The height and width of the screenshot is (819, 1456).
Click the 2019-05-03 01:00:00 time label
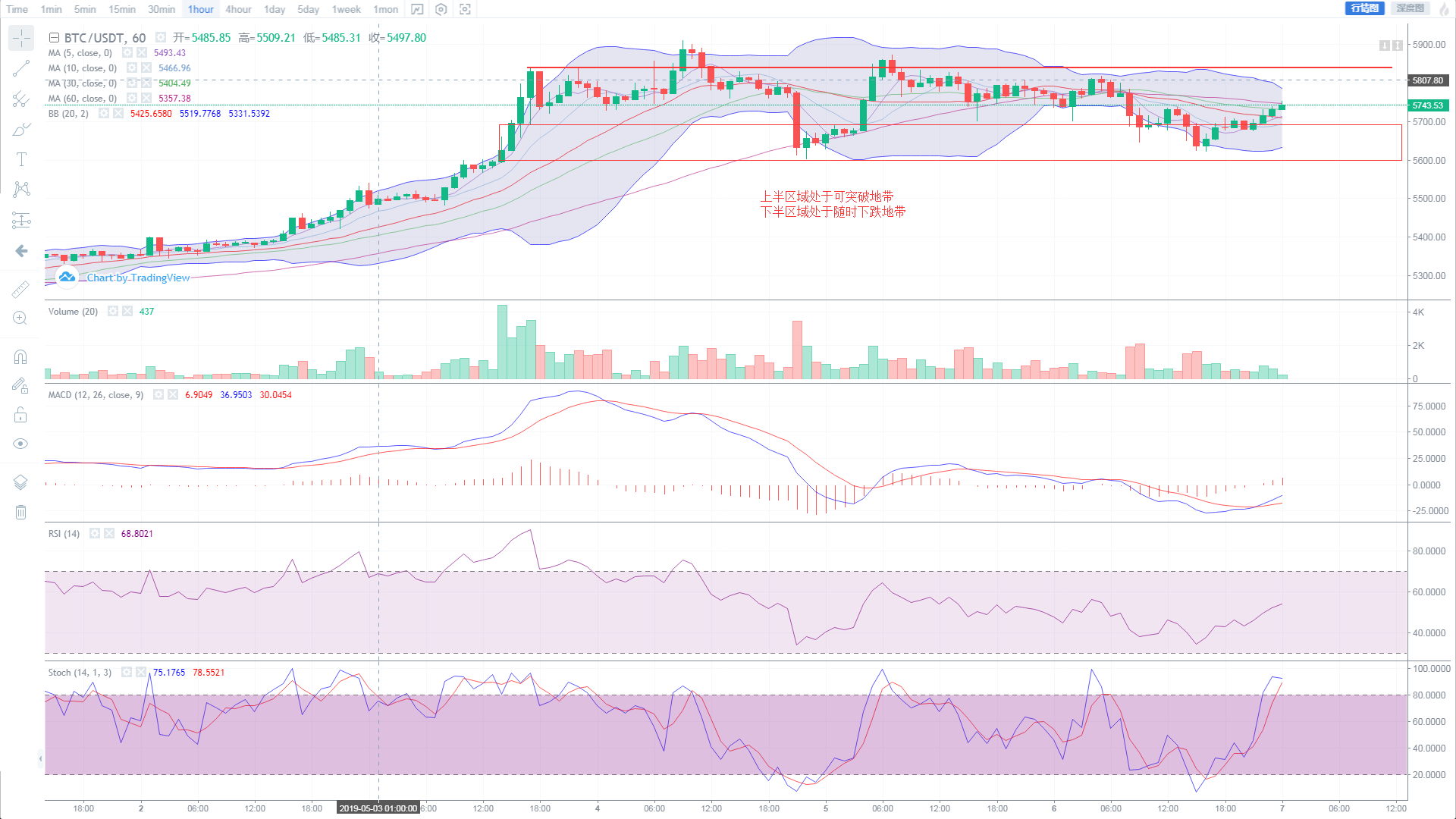coord(378,808)
